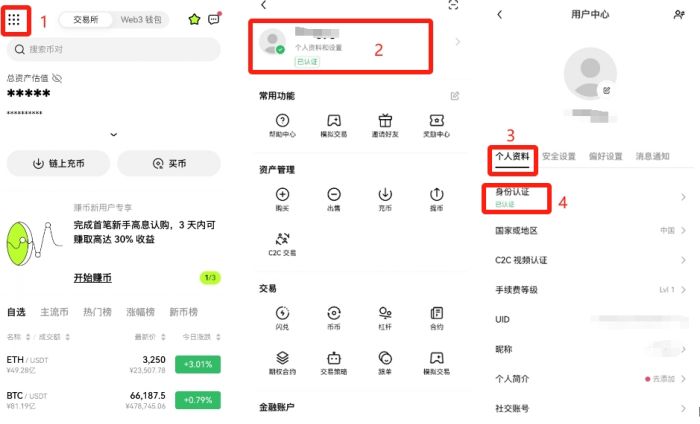Open the chat messages icon with red dot
The image size is (700, 424).
pyautogui.click(x=214, y=19)
